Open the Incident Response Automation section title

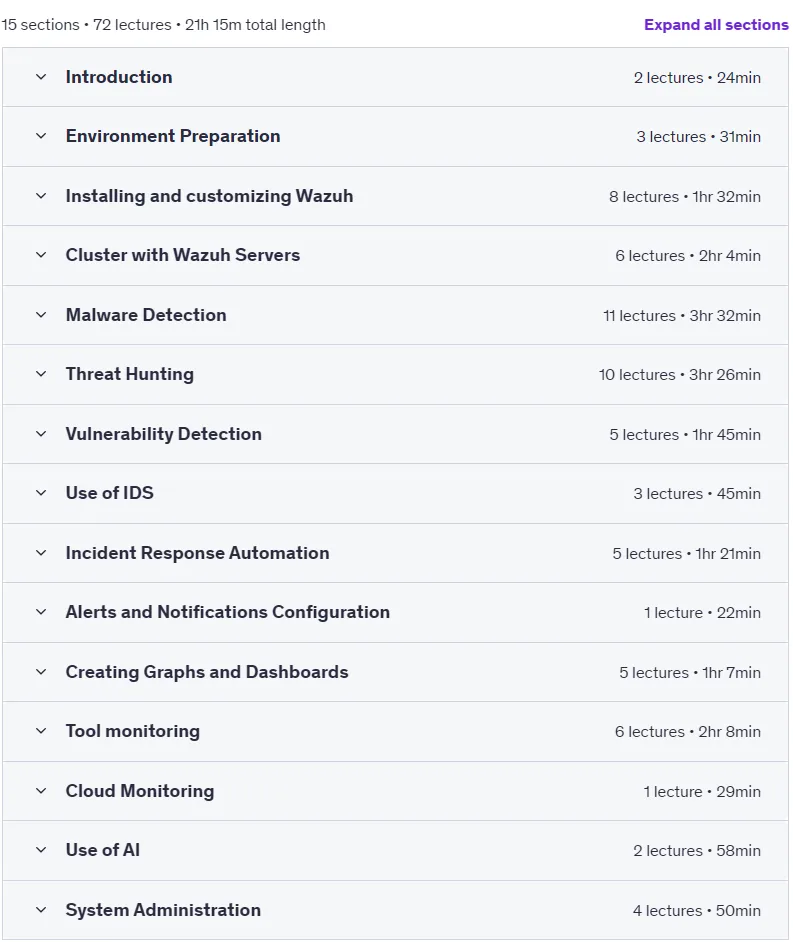197,553
